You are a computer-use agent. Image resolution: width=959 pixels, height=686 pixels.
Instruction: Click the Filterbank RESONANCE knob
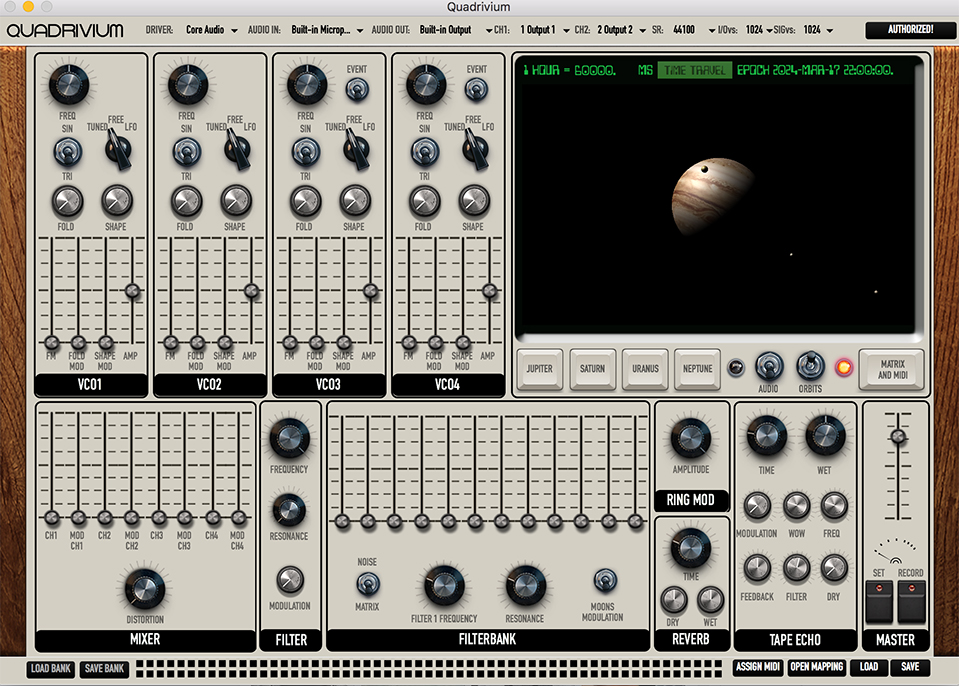(525, 586)
